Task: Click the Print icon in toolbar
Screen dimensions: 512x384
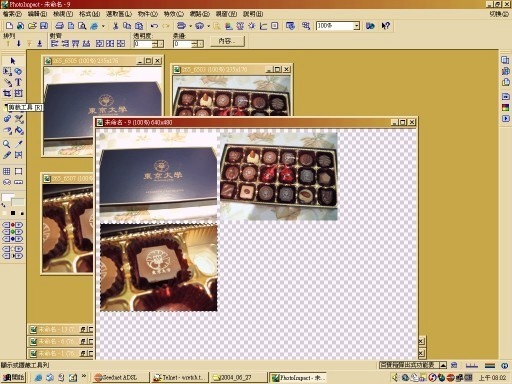Action: click(x=59, y=26)
